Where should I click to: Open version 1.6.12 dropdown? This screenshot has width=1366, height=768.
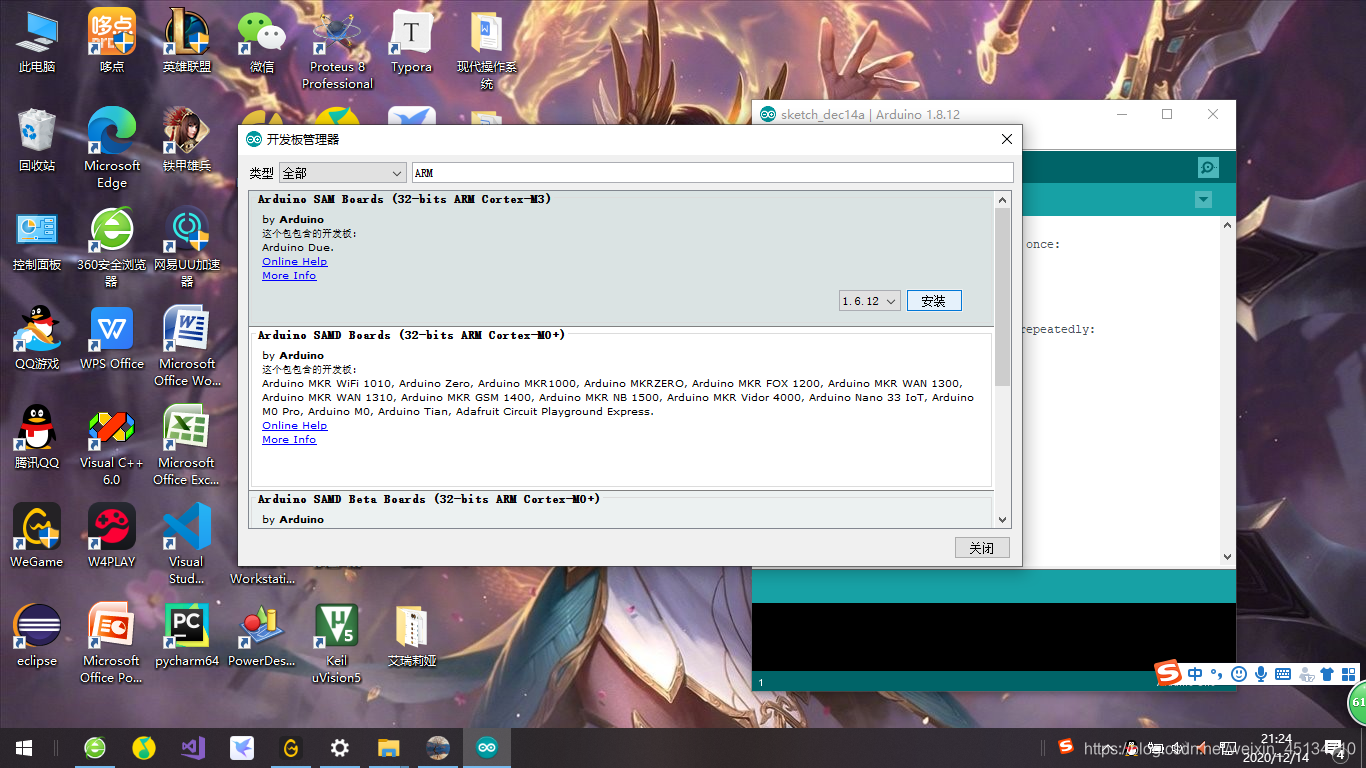pyautogui.click(x=870, y=301)
